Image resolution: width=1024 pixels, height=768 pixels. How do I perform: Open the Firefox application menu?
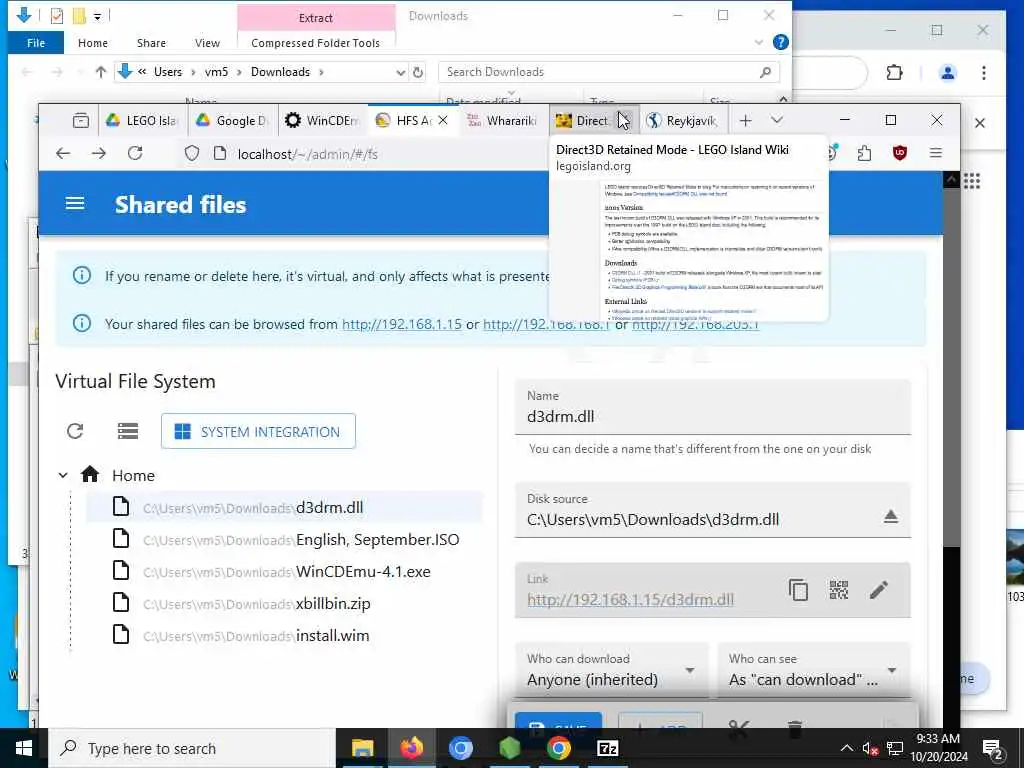(x=936, y=153)
